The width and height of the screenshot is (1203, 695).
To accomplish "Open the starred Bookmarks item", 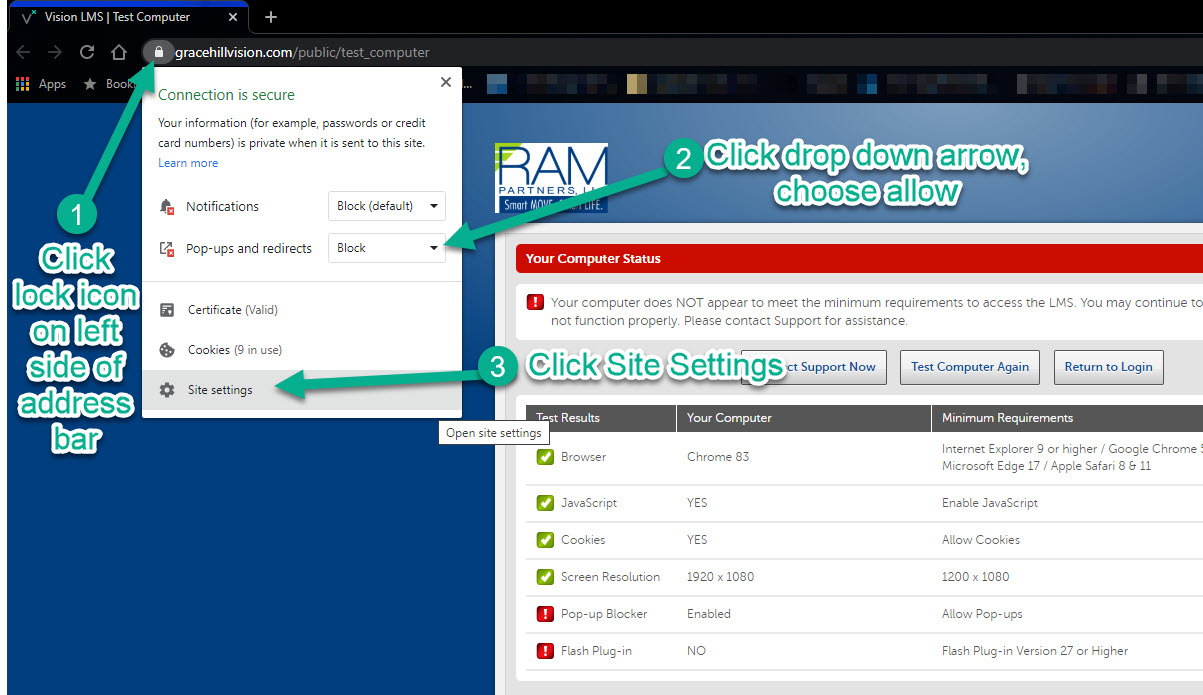I will [x=108, y=84].
